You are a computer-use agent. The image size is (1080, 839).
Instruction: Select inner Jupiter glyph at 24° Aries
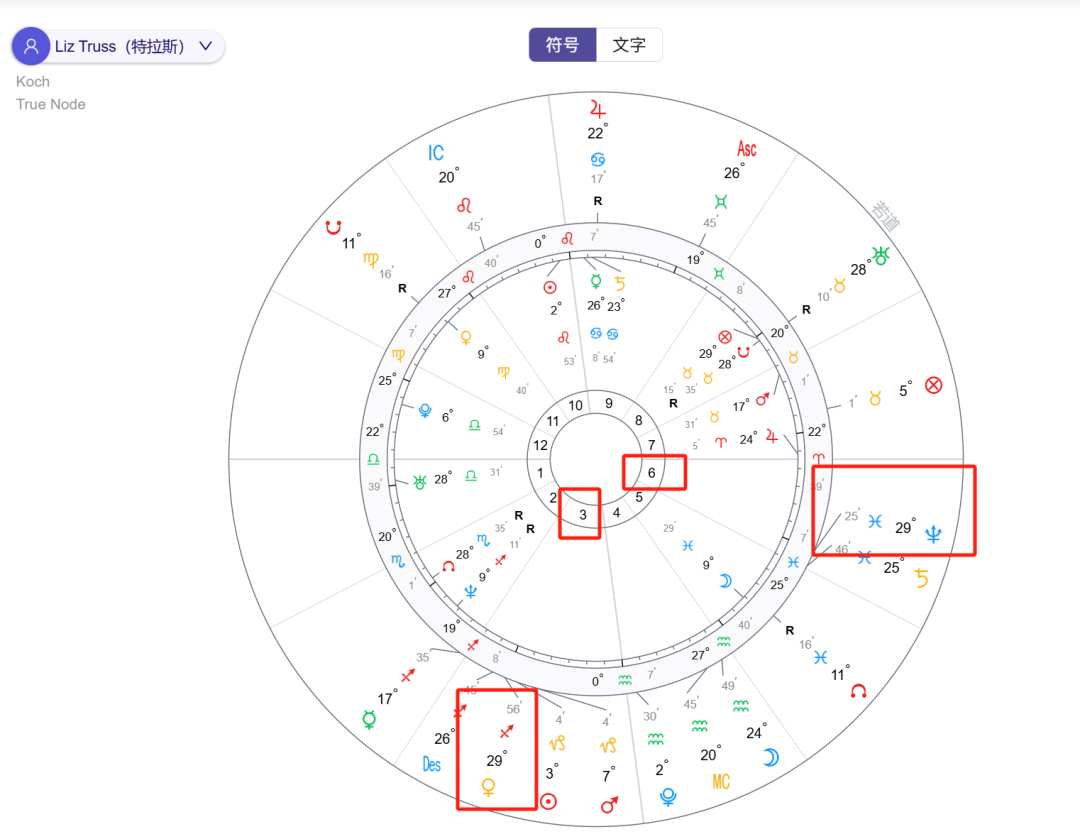pos(771,437)
